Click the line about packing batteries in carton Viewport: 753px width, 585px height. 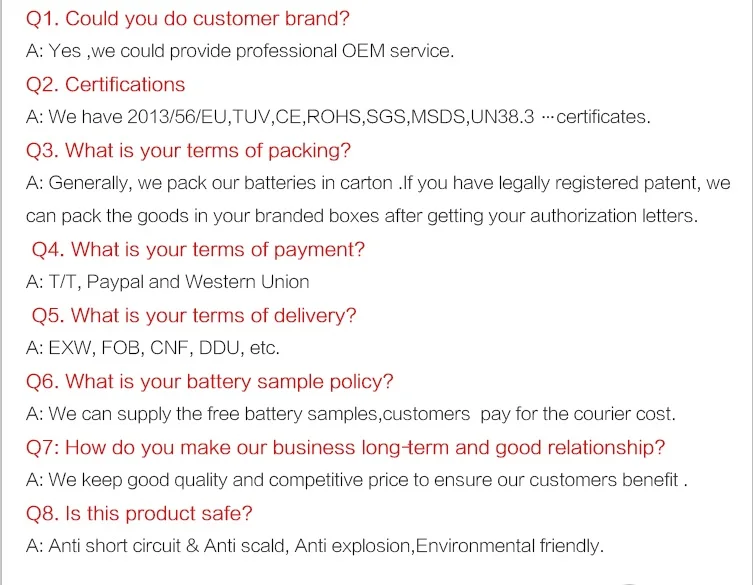point(378,183)
